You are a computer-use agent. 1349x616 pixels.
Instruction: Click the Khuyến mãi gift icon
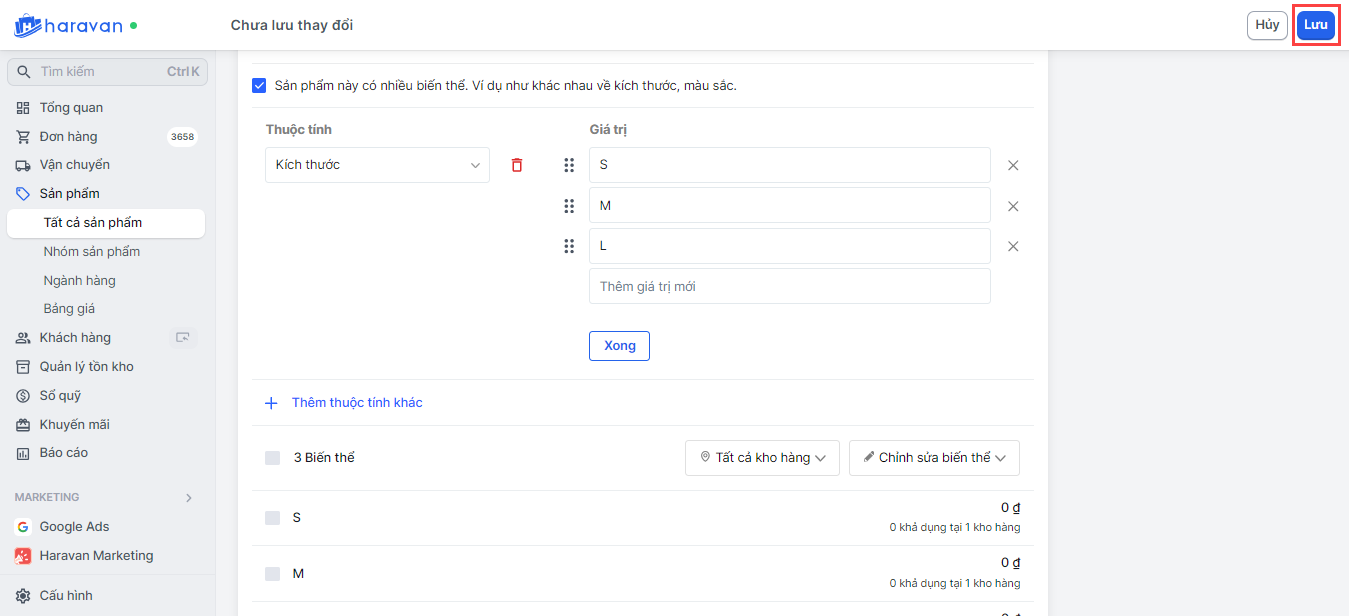pos(23,425)
